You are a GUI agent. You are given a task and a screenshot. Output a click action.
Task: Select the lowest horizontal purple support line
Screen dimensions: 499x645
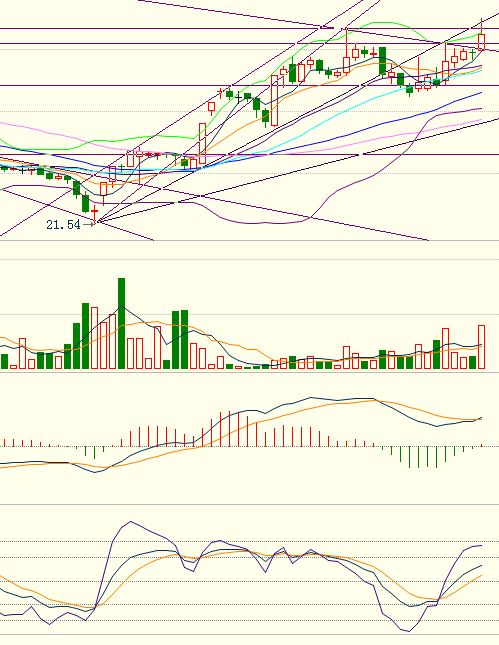[x=249, y=155]
